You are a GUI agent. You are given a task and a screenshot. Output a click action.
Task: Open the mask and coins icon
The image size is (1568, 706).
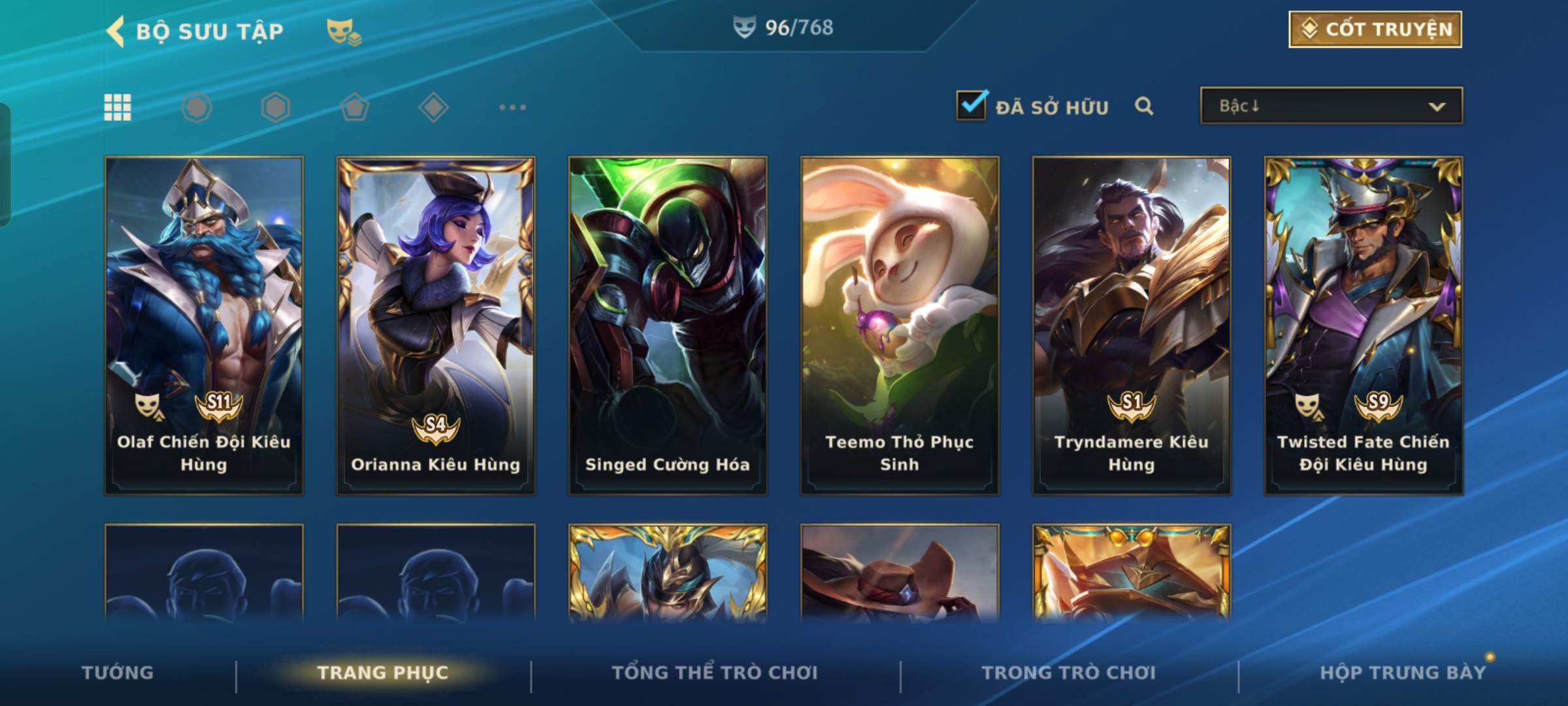344,31
